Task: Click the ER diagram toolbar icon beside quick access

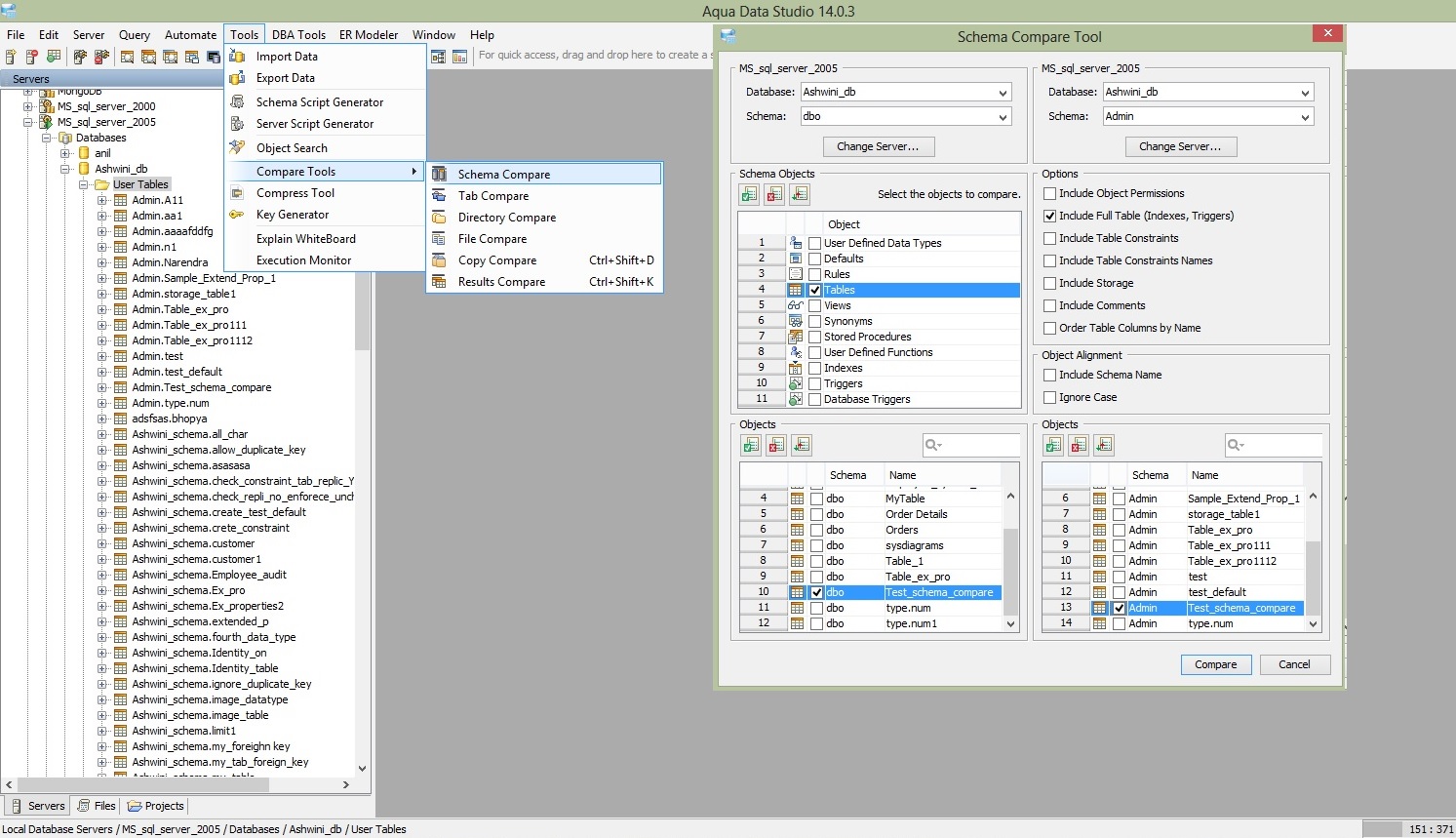Action: [x=438, y=57]
